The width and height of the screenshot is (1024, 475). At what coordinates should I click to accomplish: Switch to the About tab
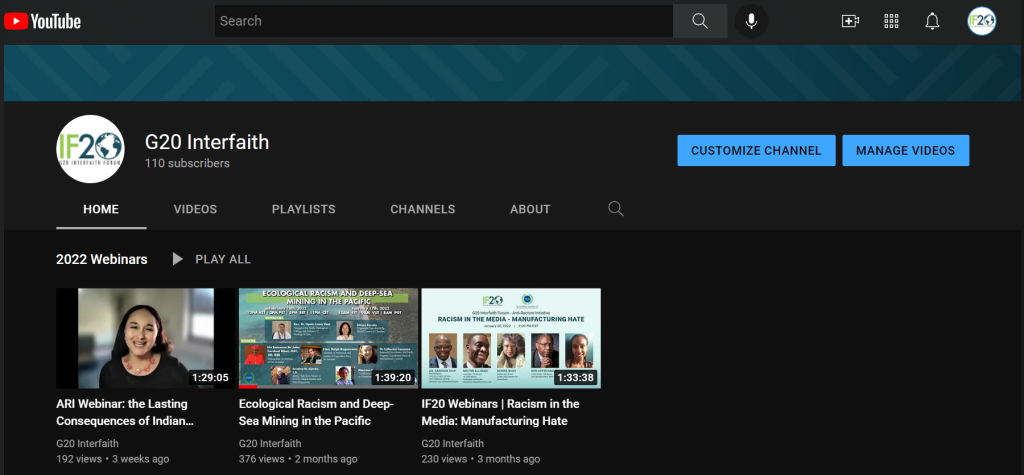(530, 209)
